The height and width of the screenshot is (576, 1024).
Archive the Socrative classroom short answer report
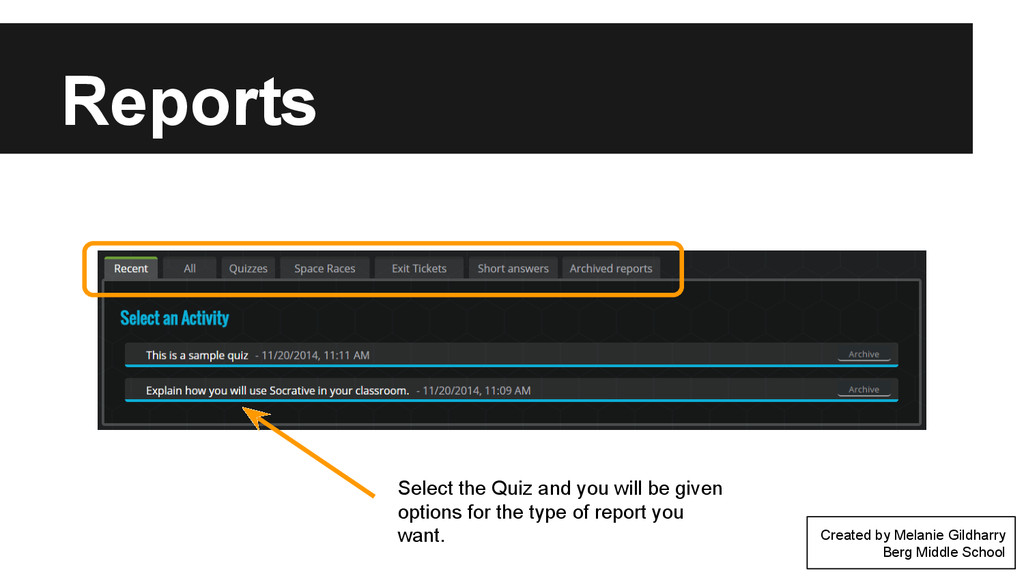863,390
